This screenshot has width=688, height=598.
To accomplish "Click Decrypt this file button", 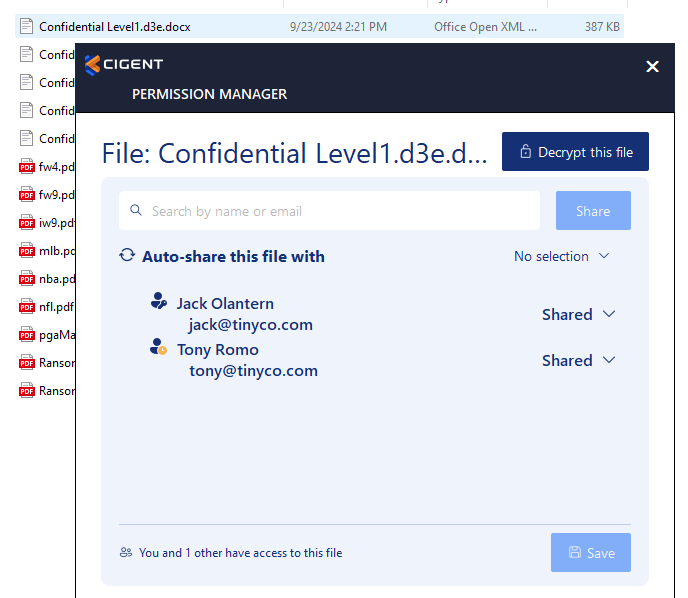I will (x=575, y=152).
